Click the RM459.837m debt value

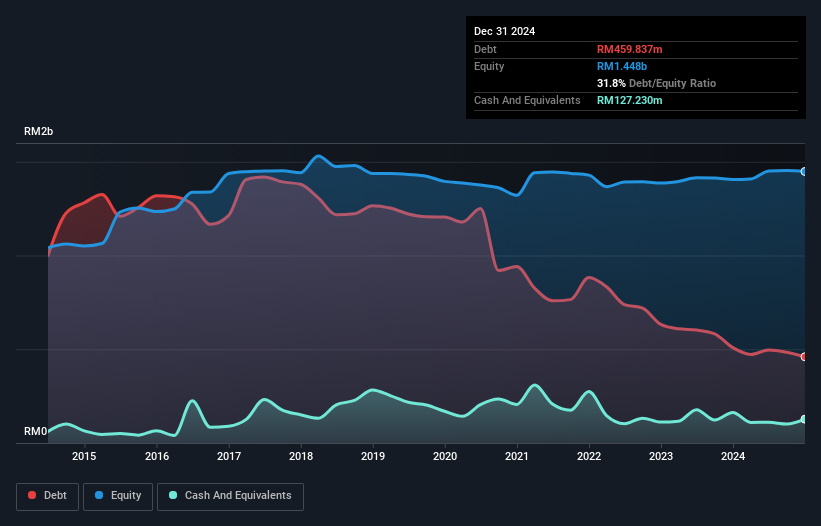point(629,49)
